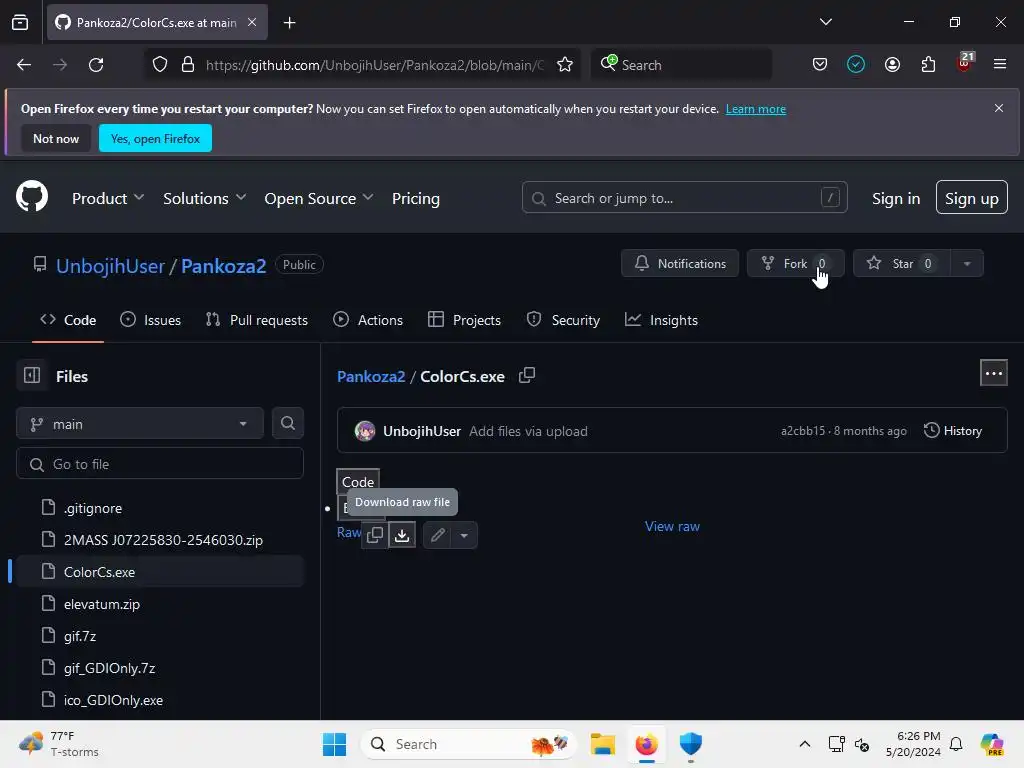Open Windows Security shield in taskbar
The width and height of the screenshot is (1024, 768).
click(690, 744)
